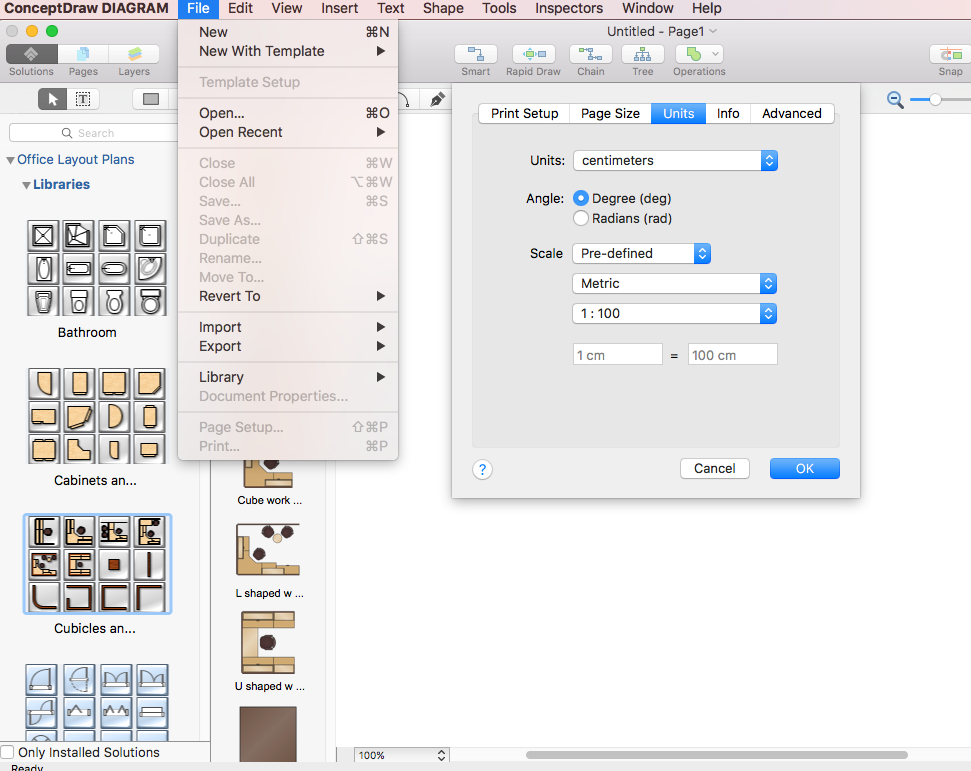971x771 pixels.
Task: Collapse the Libraries tree section
Action: click(x=26, y=185)
